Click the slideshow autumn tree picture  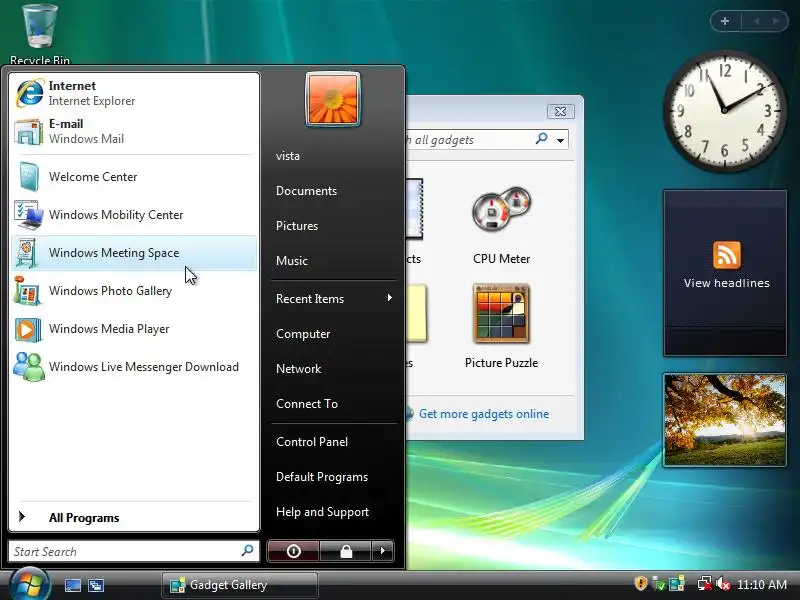tap(725, 420)
